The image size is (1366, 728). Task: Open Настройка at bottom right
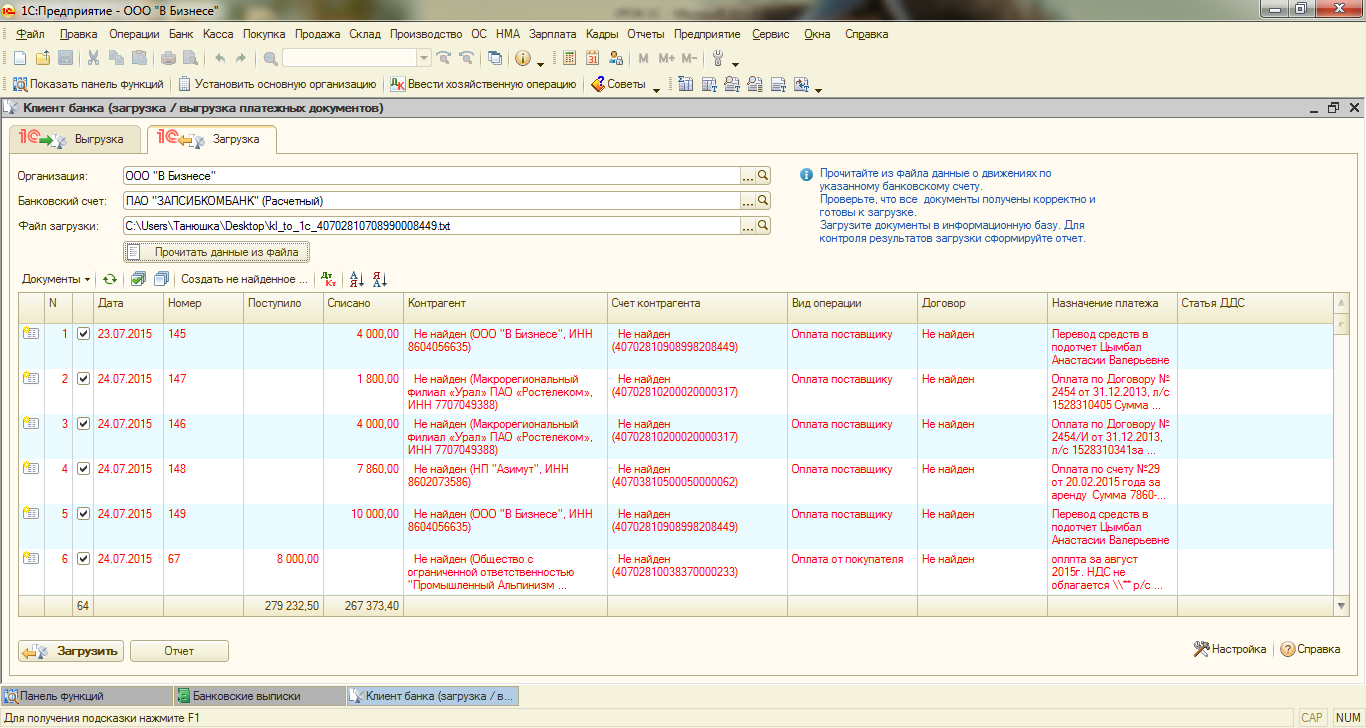[x=1230, y=649]
